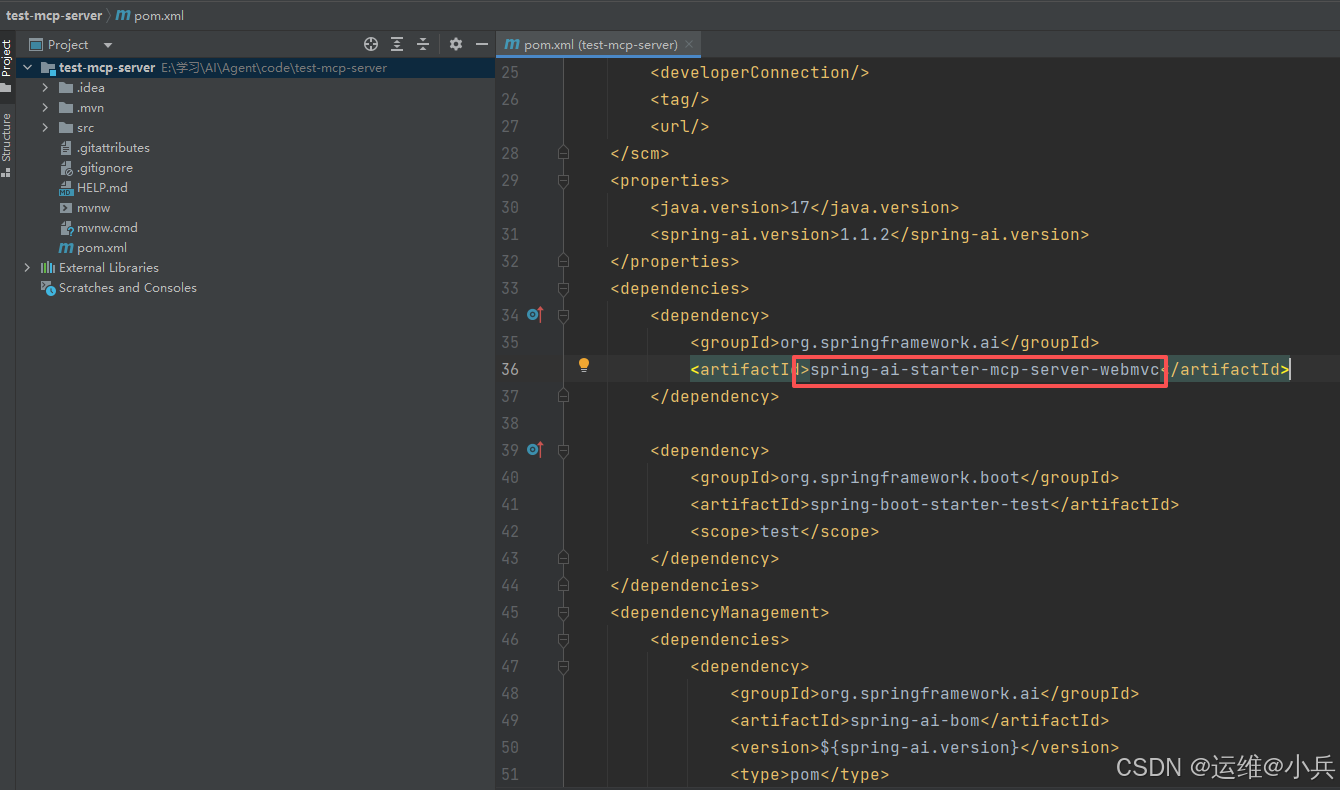Click the Scratches and Consoles icon

coord(48,288)
